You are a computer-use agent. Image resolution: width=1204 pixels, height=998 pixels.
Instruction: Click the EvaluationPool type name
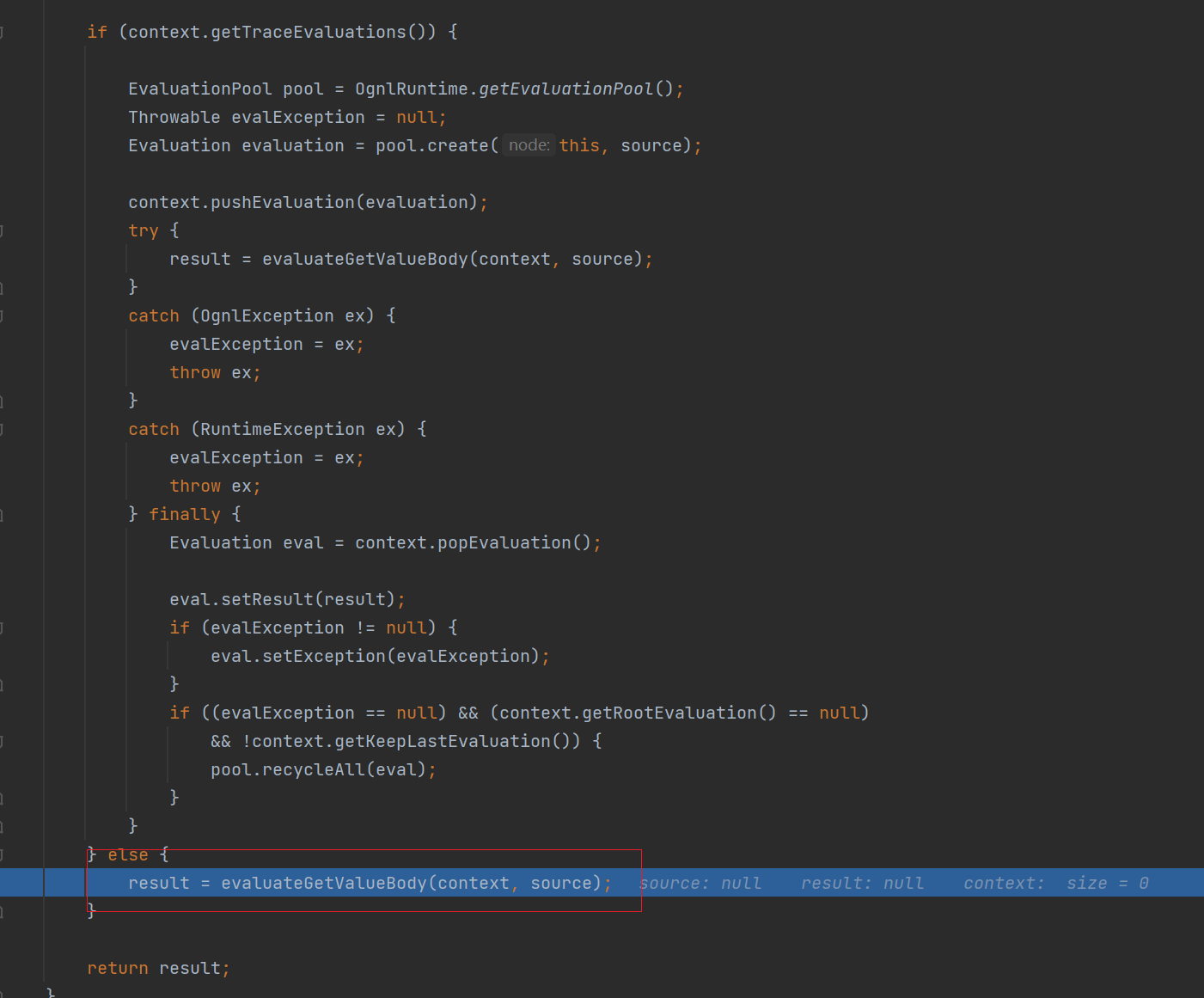coord(200,89)
